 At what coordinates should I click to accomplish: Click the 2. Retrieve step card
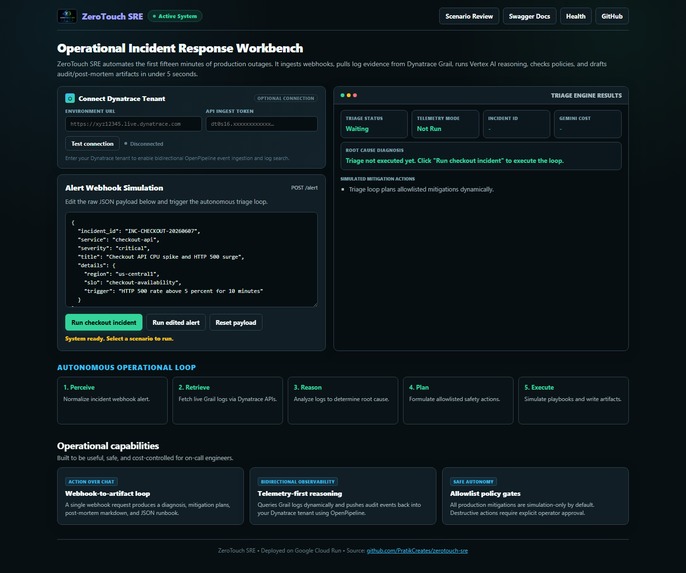click(x=228, y=400)
